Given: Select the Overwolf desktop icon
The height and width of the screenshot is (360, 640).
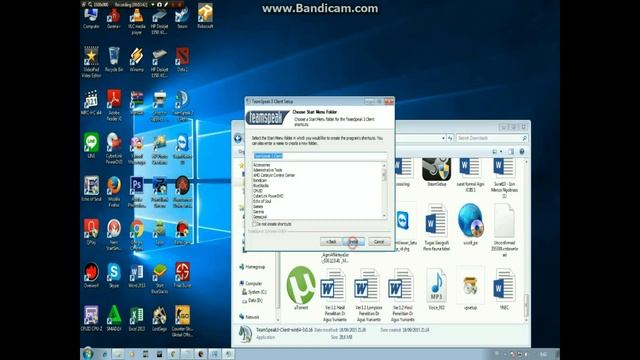Looking at the screenshot, I should pyautogui.click(x=91, y=276).
